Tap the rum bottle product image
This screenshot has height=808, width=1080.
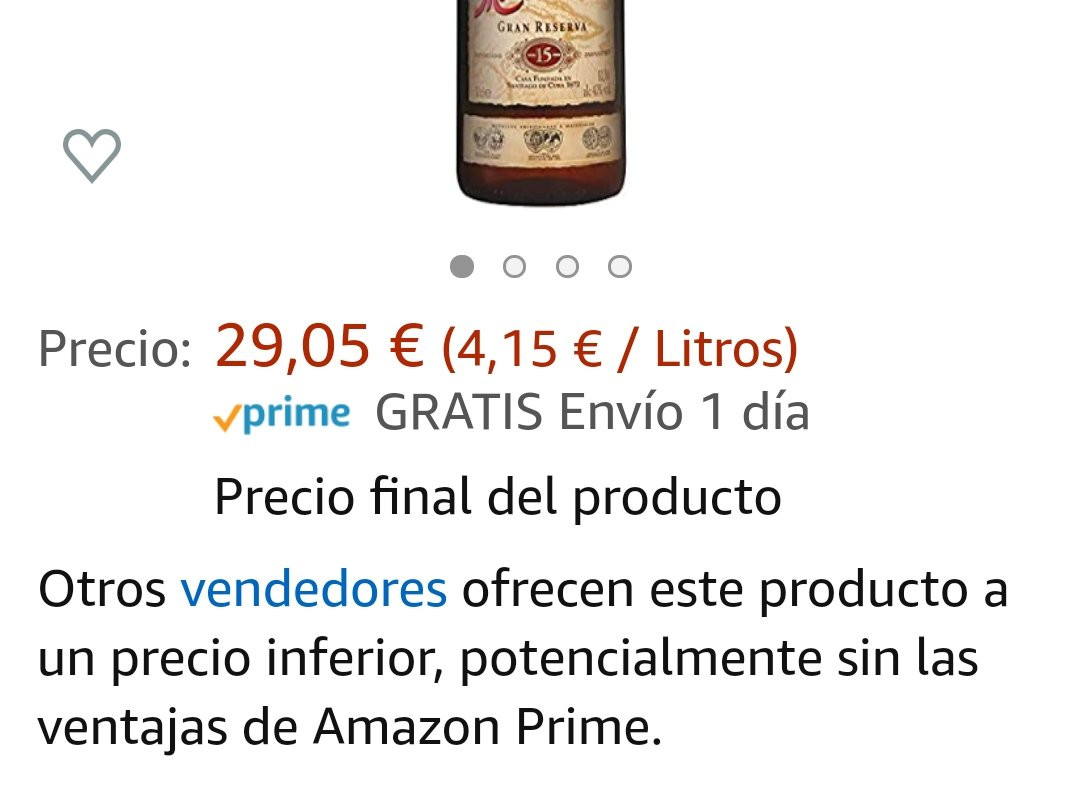[x=541, y=103]
